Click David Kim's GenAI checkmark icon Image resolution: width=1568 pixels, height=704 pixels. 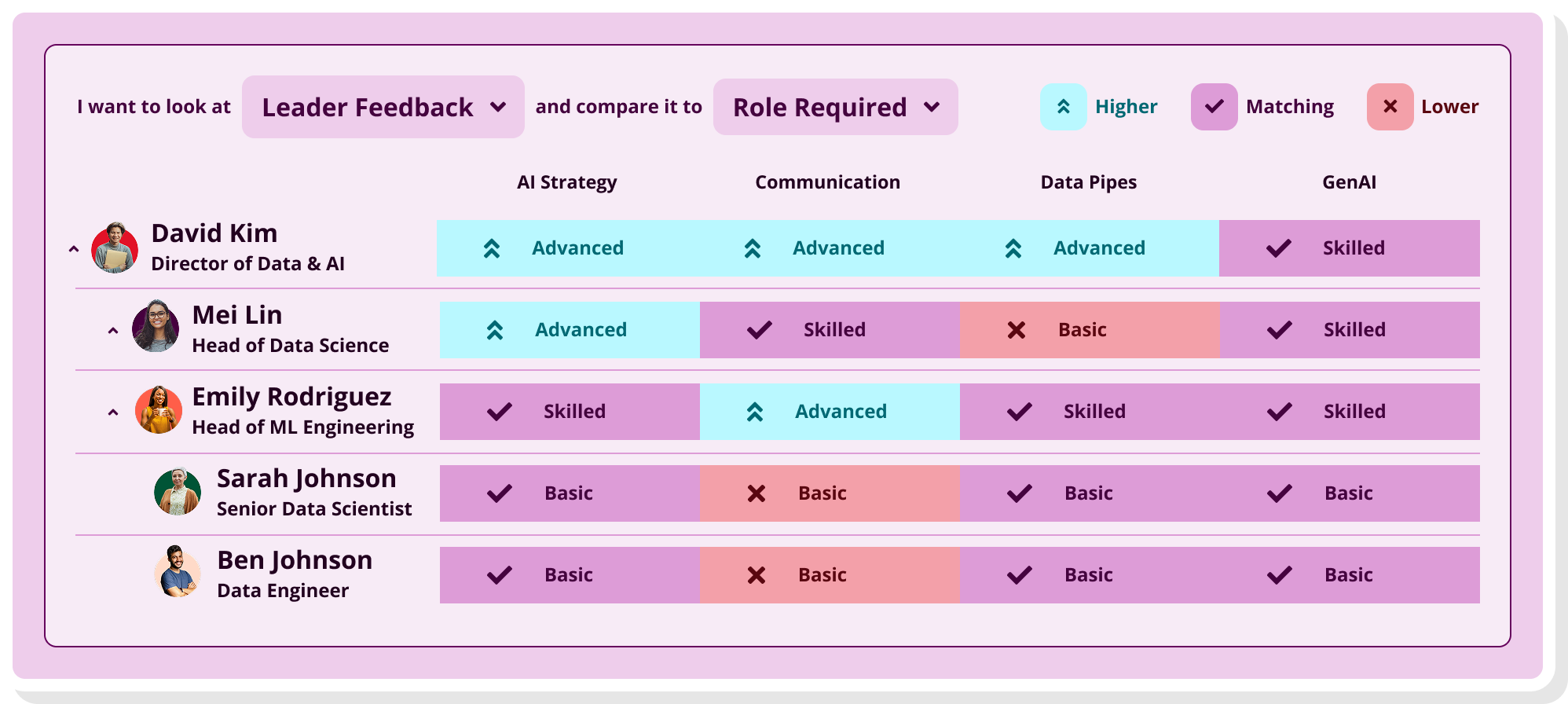point(1279,248)
